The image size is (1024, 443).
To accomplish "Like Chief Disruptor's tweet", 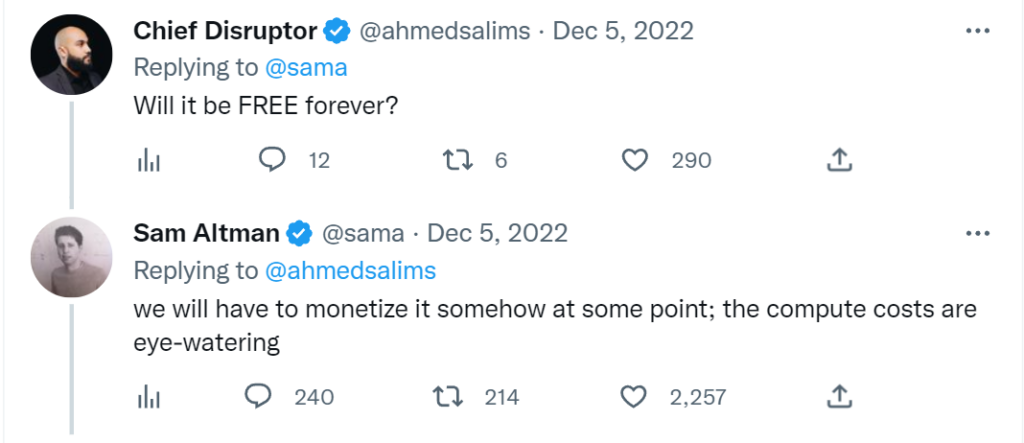I will pyautogui.click(x=635, y=160).
